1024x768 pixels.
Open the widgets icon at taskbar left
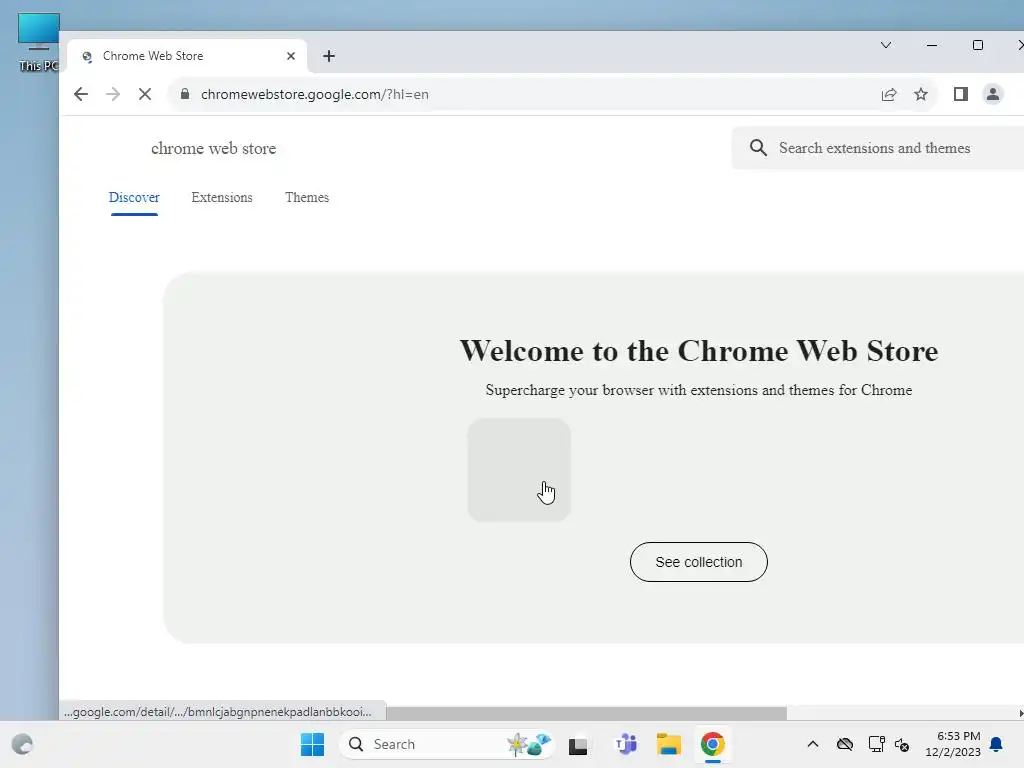(23, 744)
